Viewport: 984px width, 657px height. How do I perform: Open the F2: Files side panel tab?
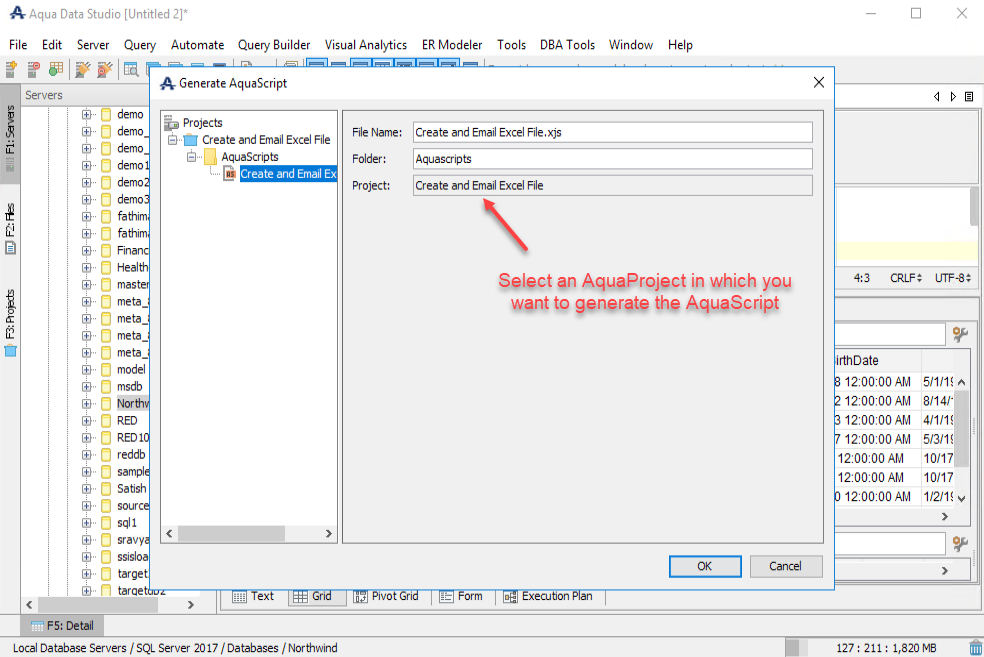click(x=10, y=228)
